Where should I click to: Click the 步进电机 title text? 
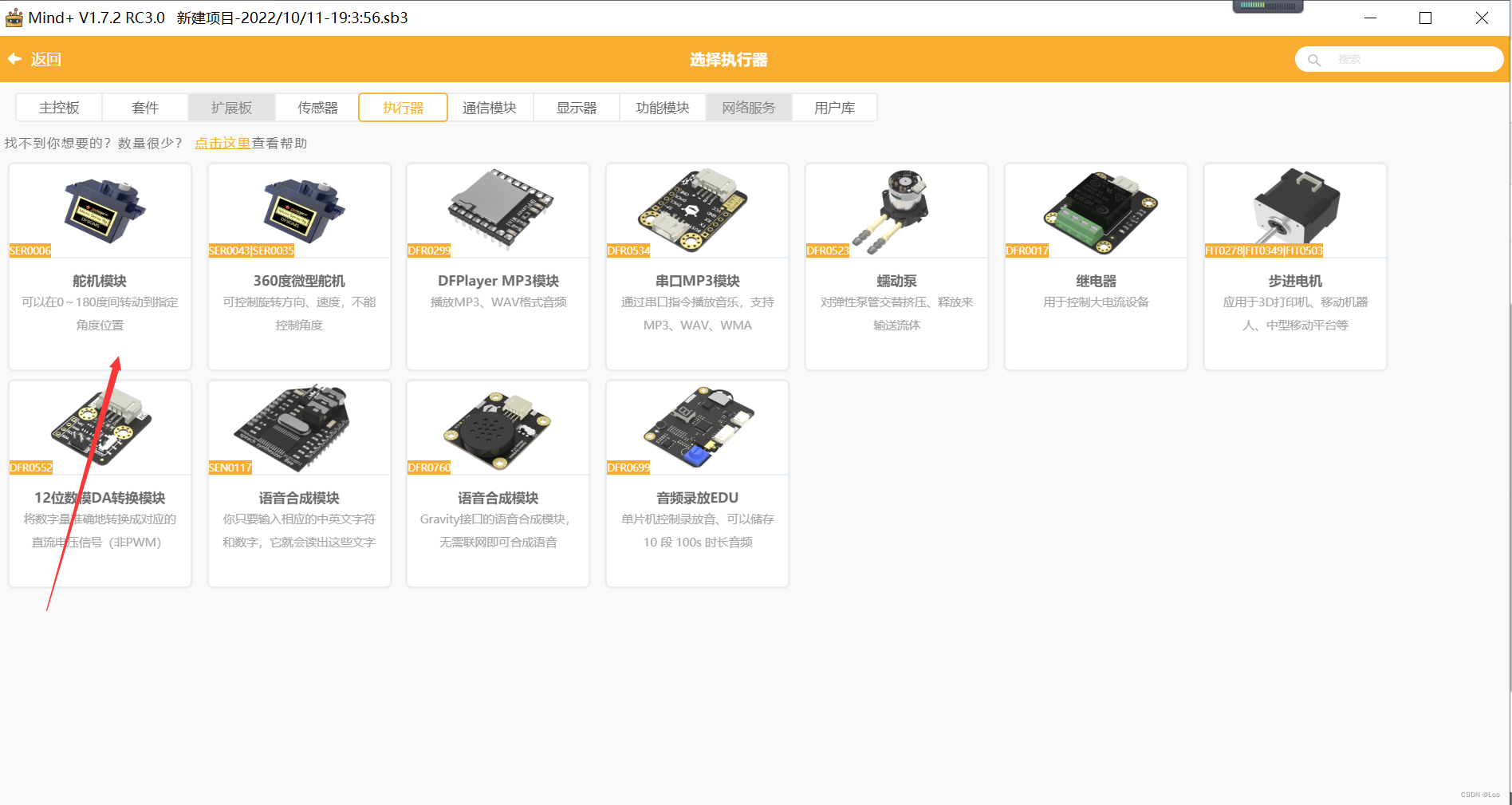click(1296, 281)
